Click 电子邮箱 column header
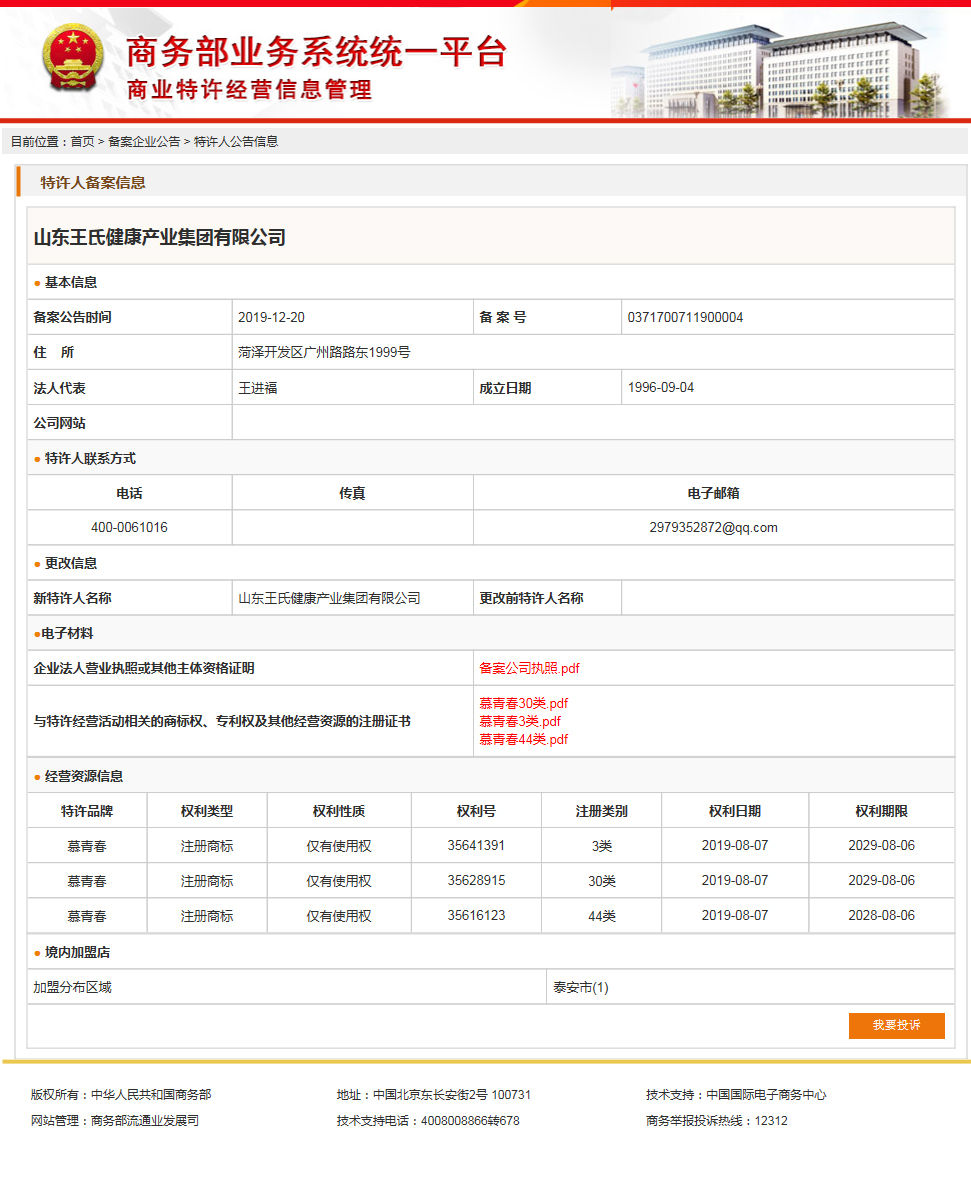Screen dimensions: 971x1203 click(x=713, y=493)
